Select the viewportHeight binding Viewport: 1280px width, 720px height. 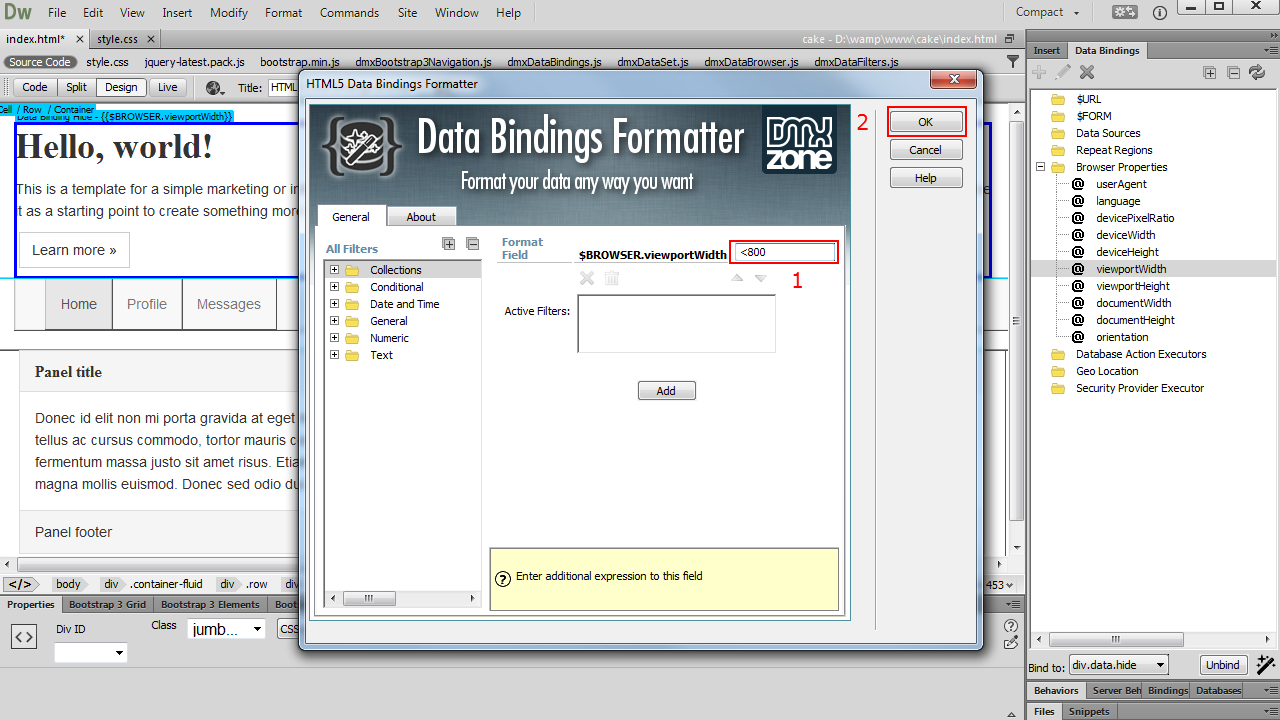tap(1132, 286)
